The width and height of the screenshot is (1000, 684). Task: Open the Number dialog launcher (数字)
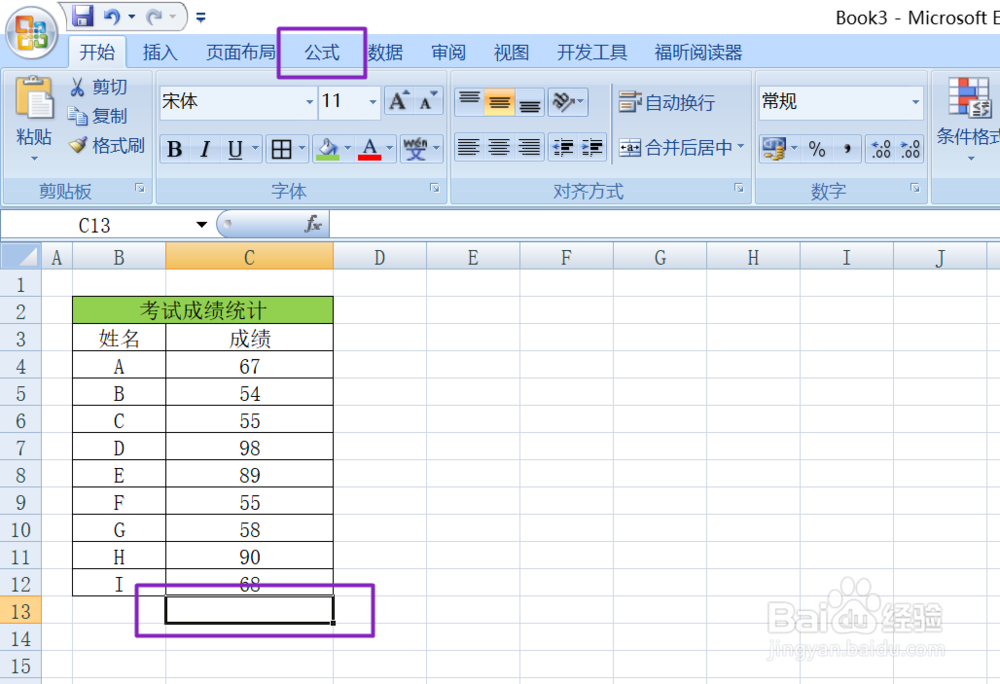(915, 188)
